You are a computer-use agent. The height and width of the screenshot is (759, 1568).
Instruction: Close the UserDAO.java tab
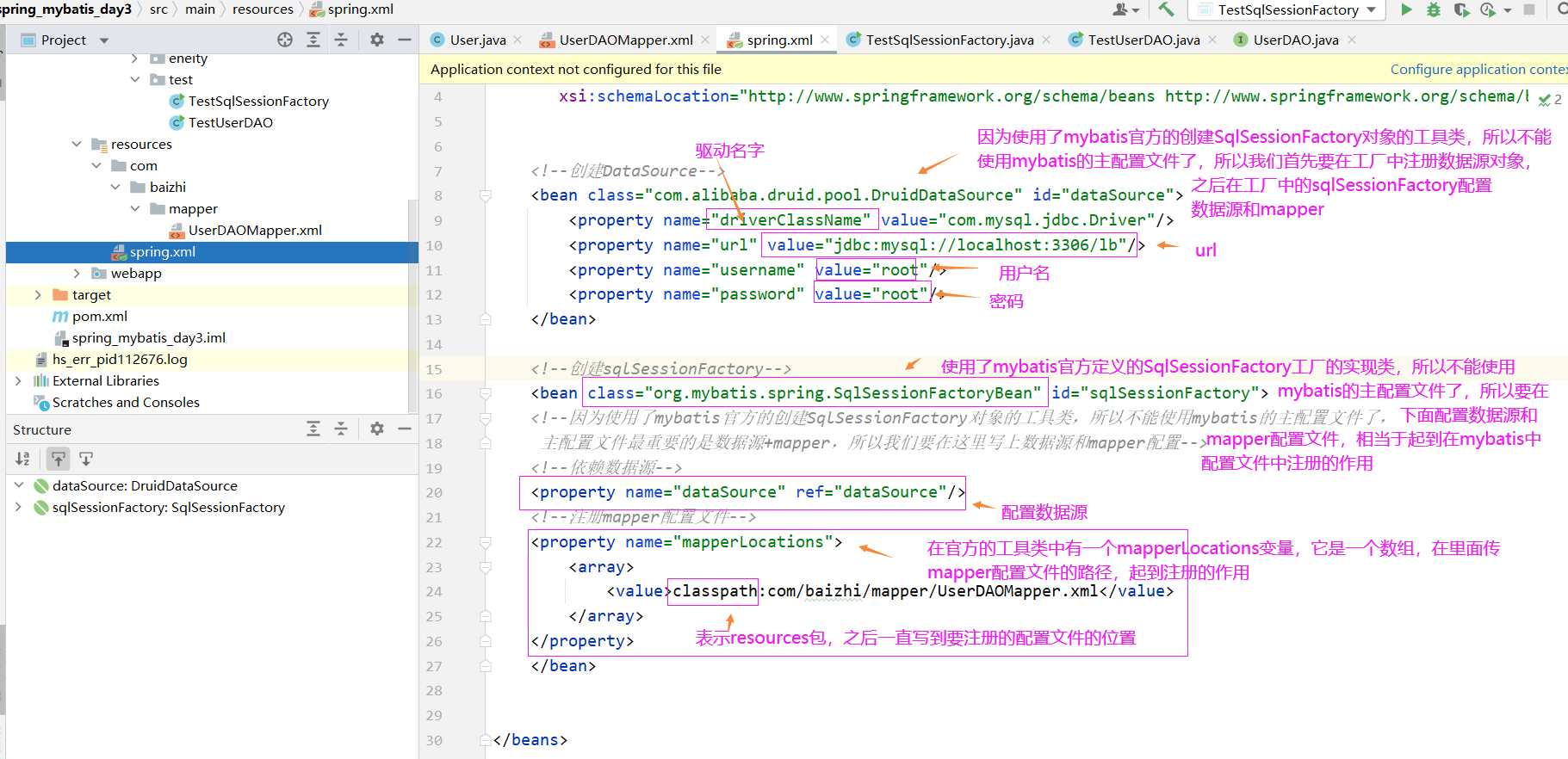click(x=1352, y=40)
